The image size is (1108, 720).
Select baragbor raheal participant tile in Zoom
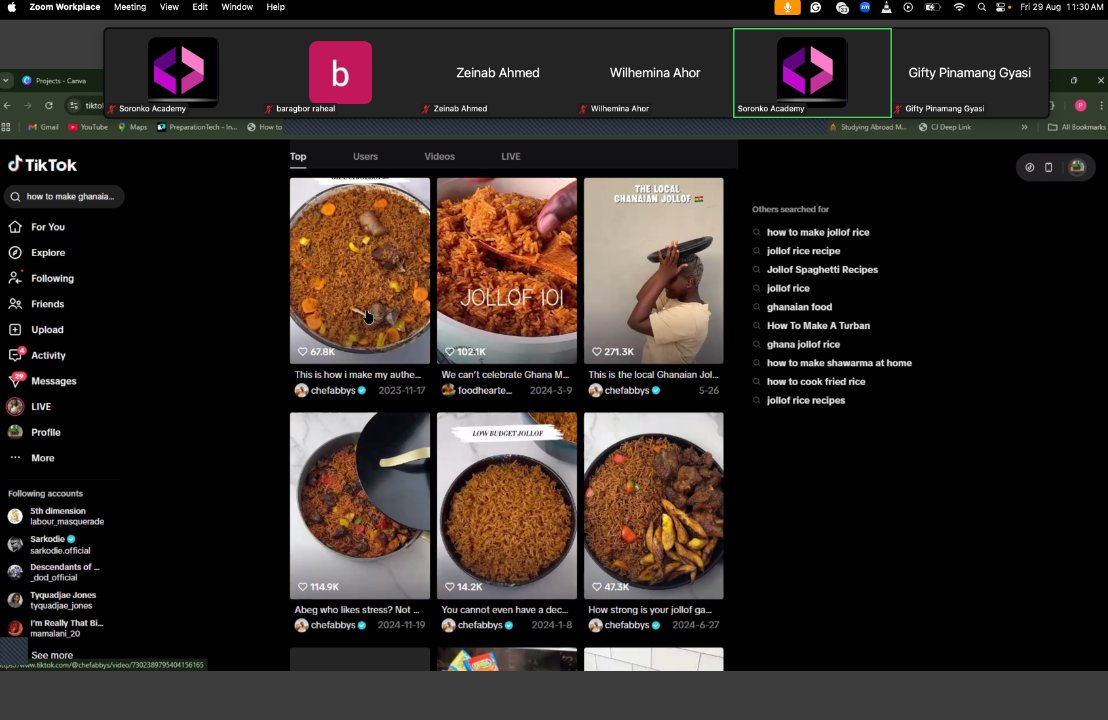(x=340, y=73)
